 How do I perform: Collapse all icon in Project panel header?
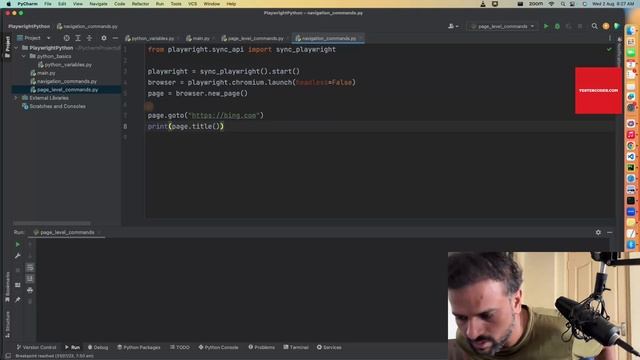(89, 38)
